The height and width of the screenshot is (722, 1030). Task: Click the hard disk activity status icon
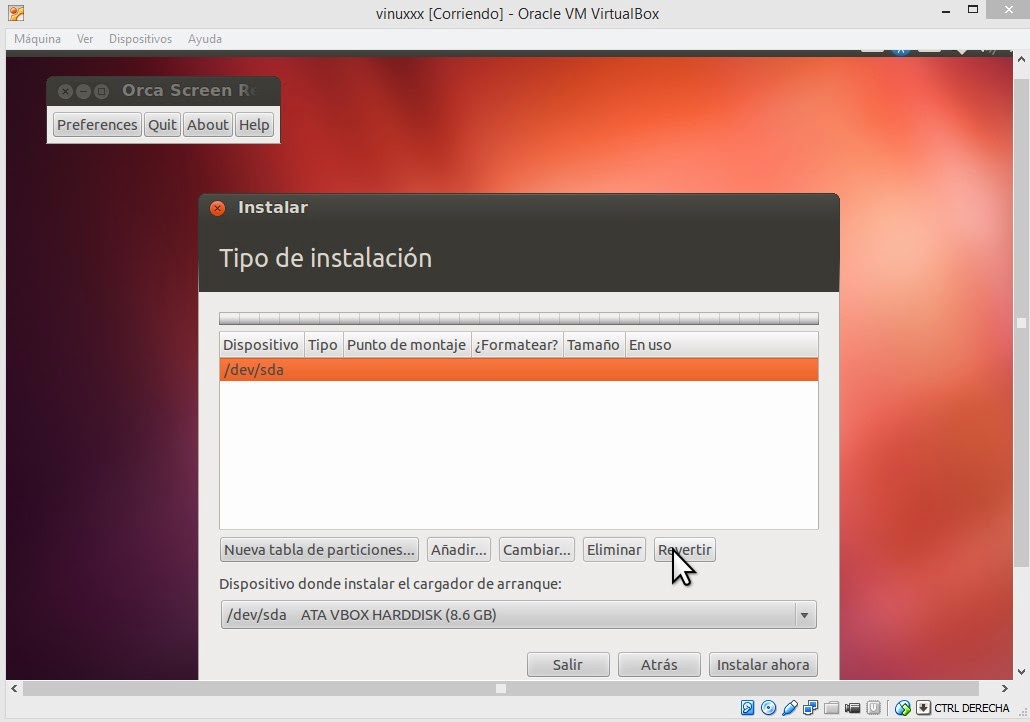pyautogui.click(x=748, y=708)
